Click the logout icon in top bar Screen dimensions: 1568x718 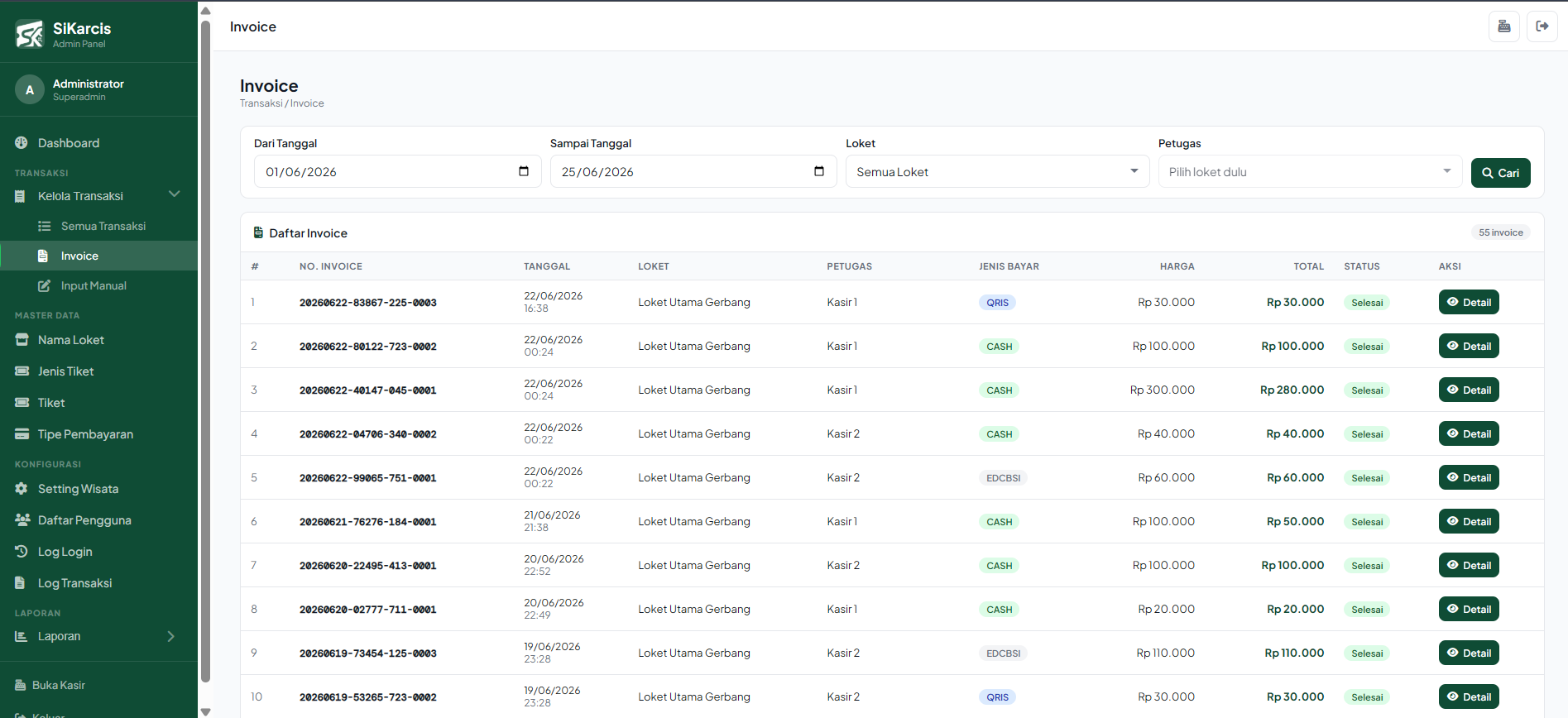tap(1542, 26)
